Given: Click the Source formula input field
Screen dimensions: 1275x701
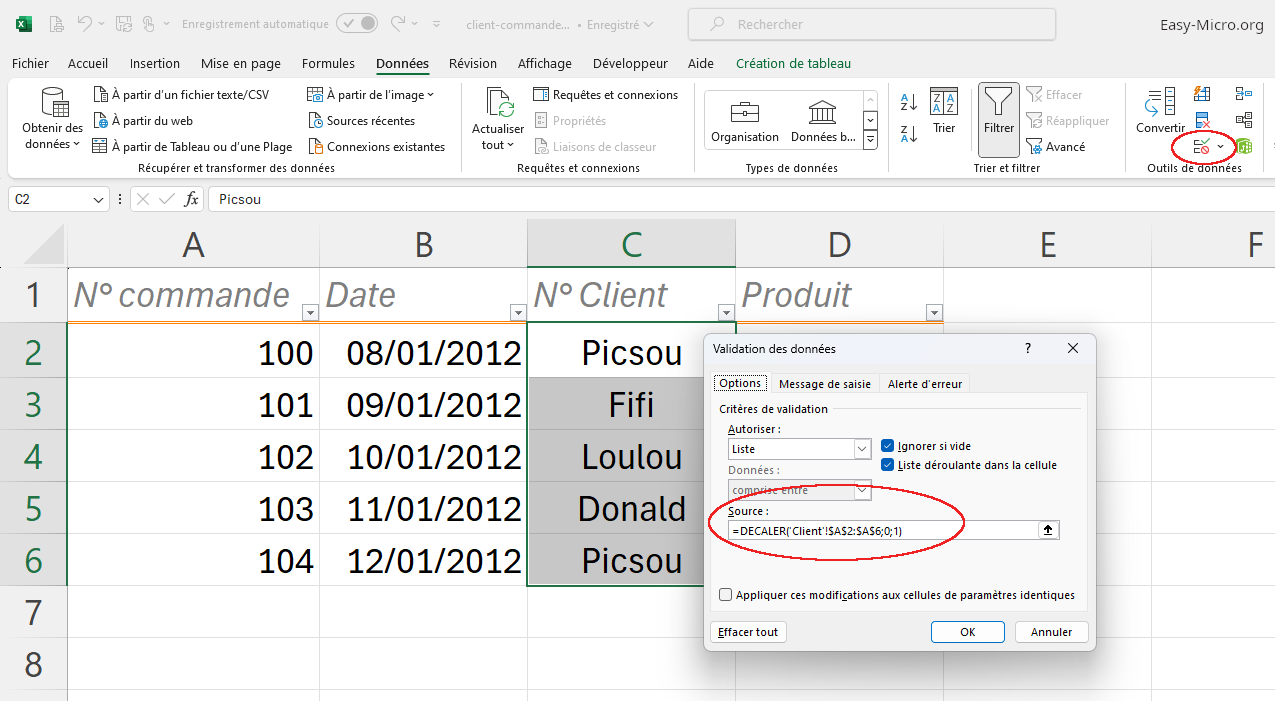Looking at the screenshot, I should (x=882, y=530).
